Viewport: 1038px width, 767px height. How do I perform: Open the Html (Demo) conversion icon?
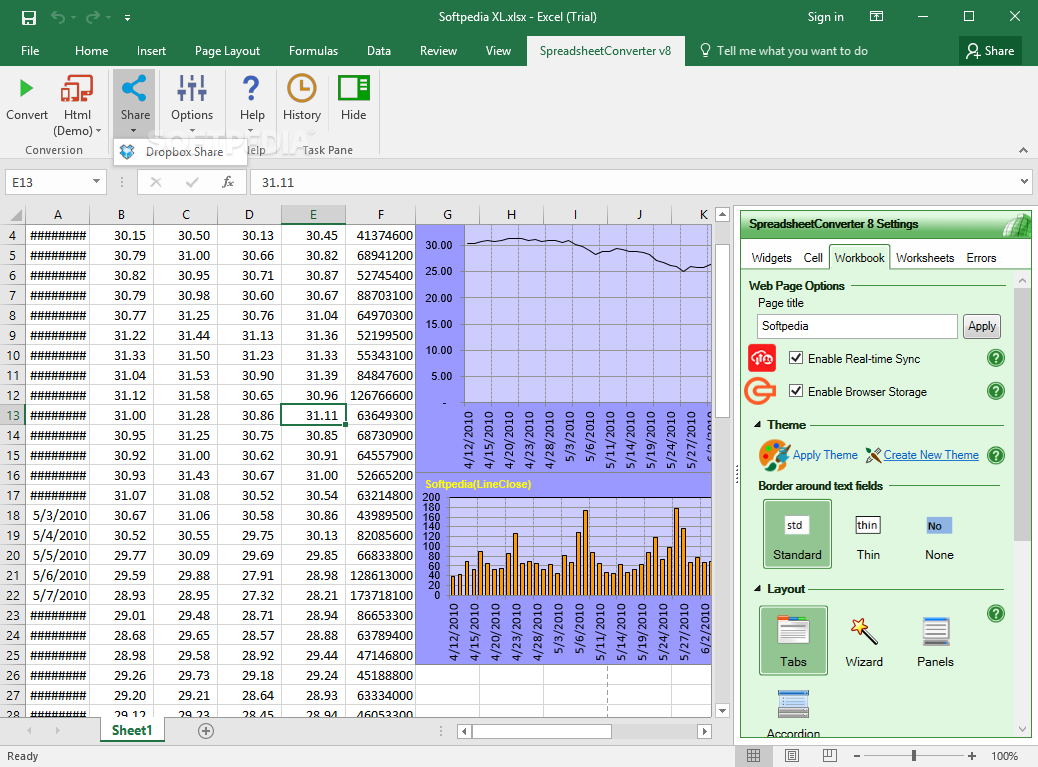pyautogui.click(x=77, y=90)
